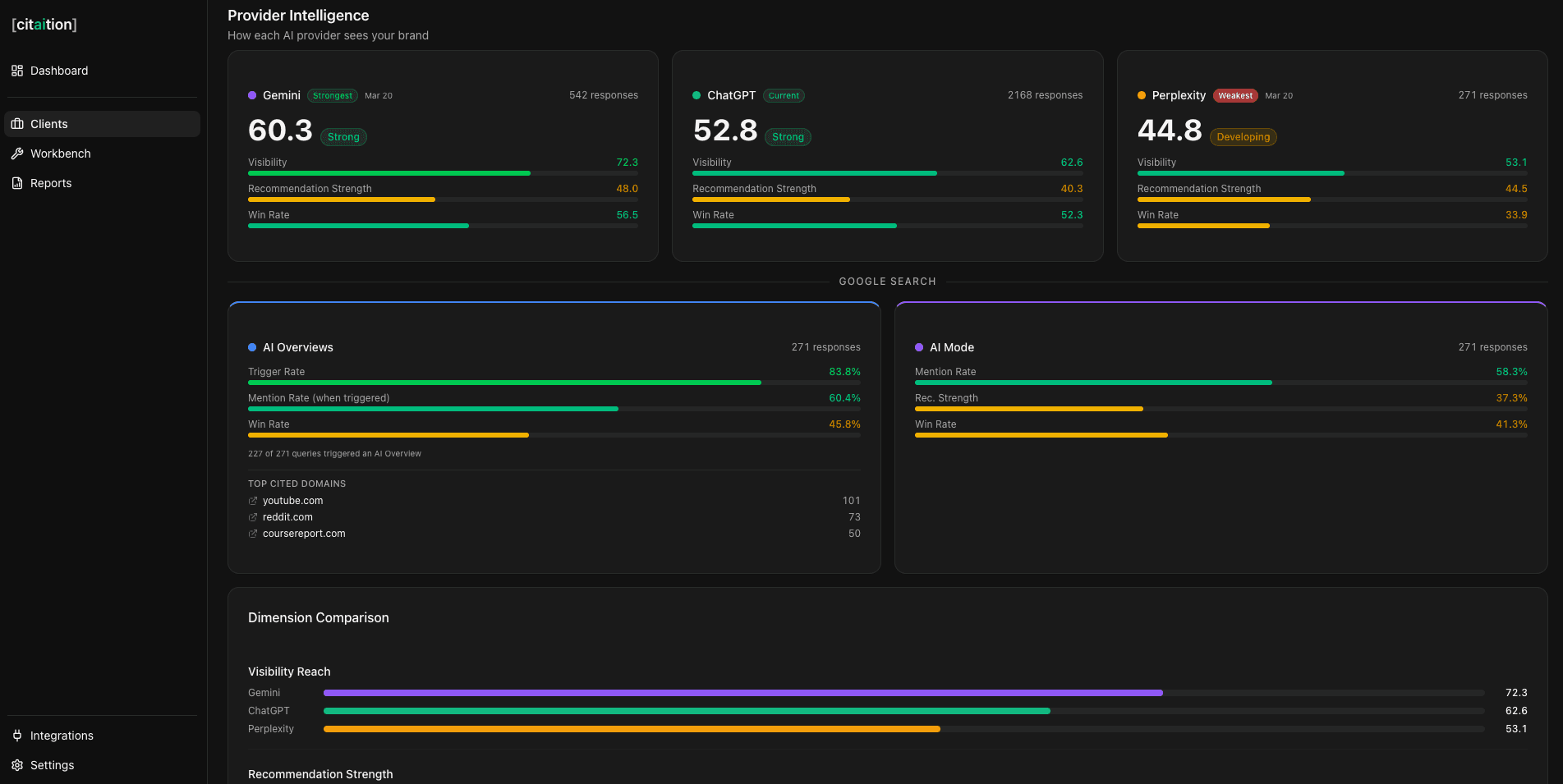Click the Settings gear icon
Viewport: 1563px width, 784px height.
(17, 765)
